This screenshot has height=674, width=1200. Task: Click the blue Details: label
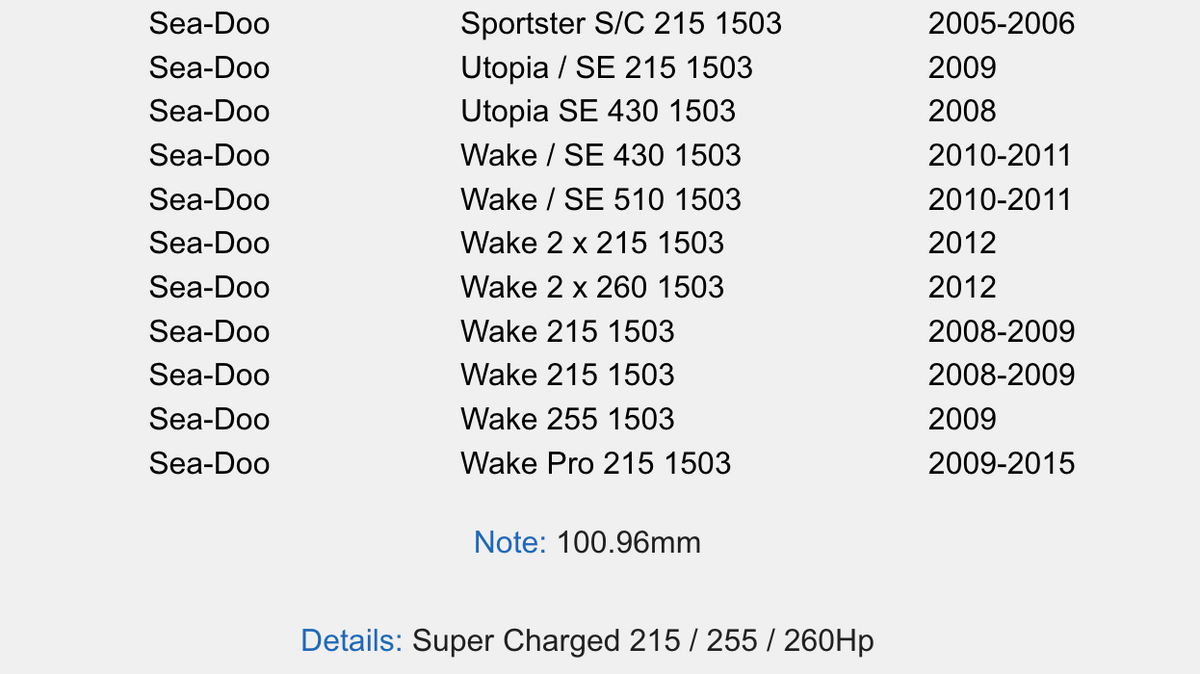coord(352,641)
